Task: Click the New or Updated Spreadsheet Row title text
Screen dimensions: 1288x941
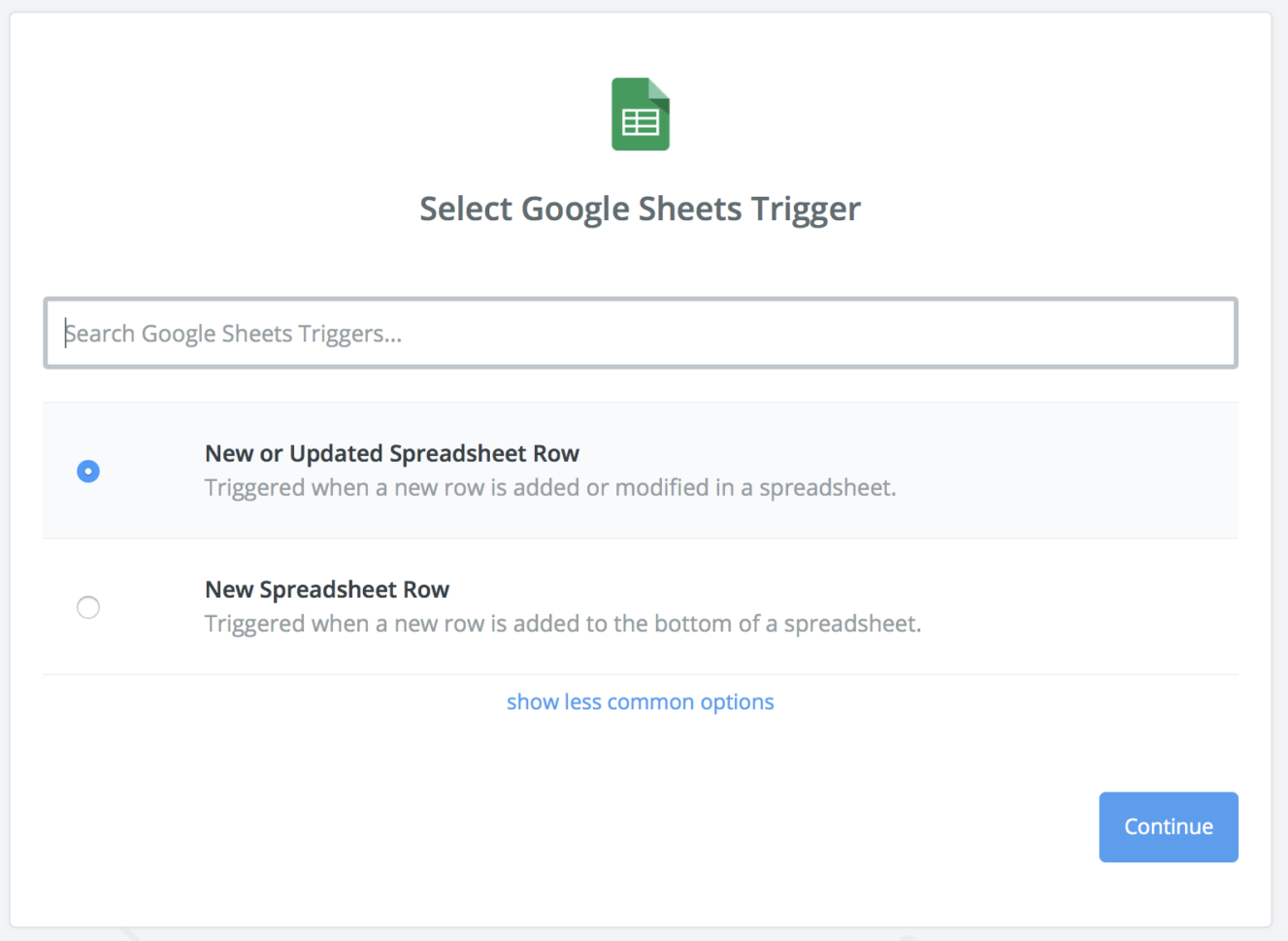Action: (392, 453)
